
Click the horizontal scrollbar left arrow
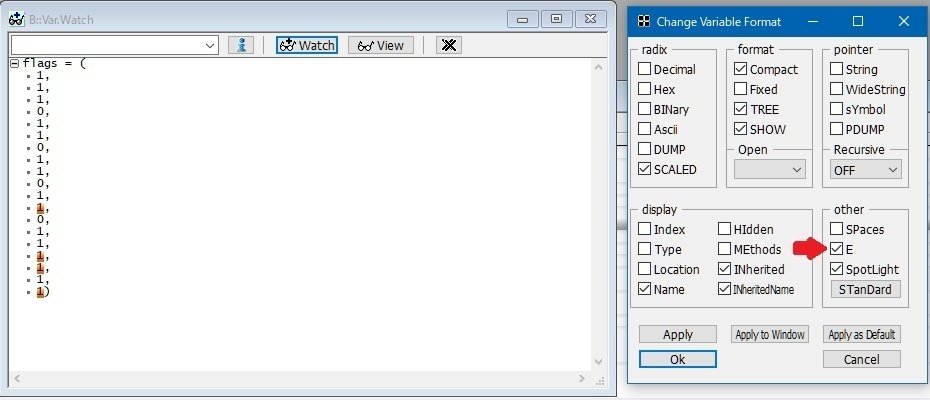[17, 378]
